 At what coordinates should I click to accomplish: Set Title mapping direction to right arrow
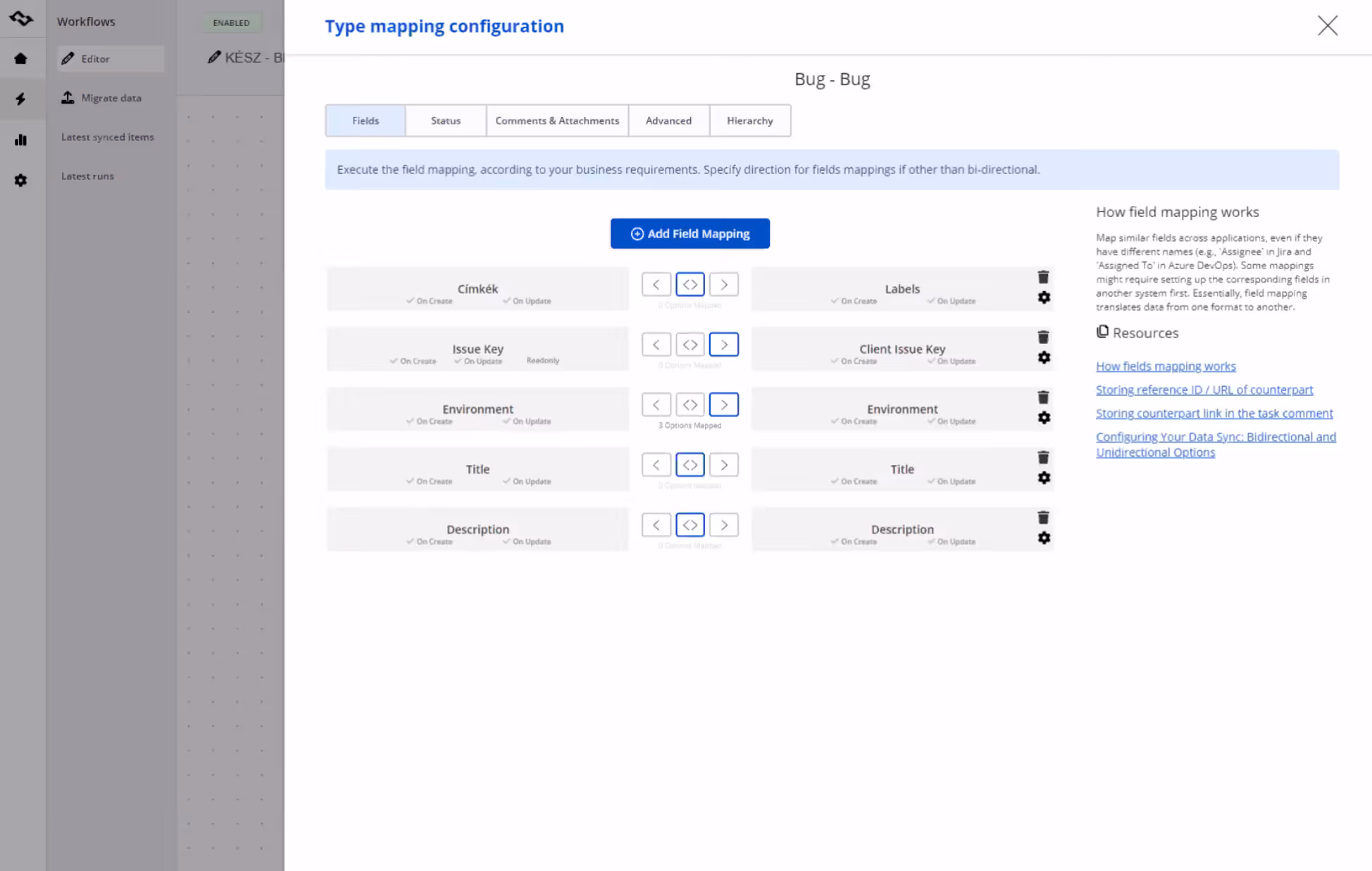[723, 465]
